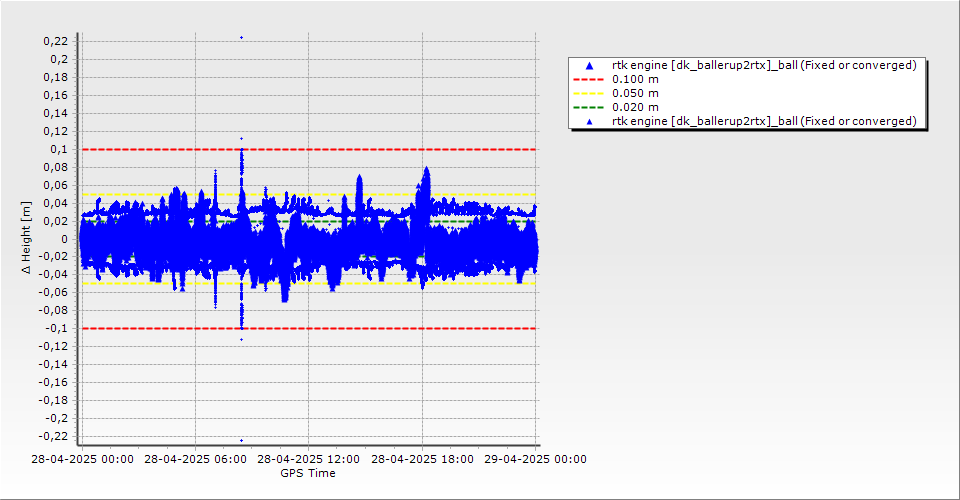Click the '29-04-2025 00:00' time label

click(x=536, y=459)
